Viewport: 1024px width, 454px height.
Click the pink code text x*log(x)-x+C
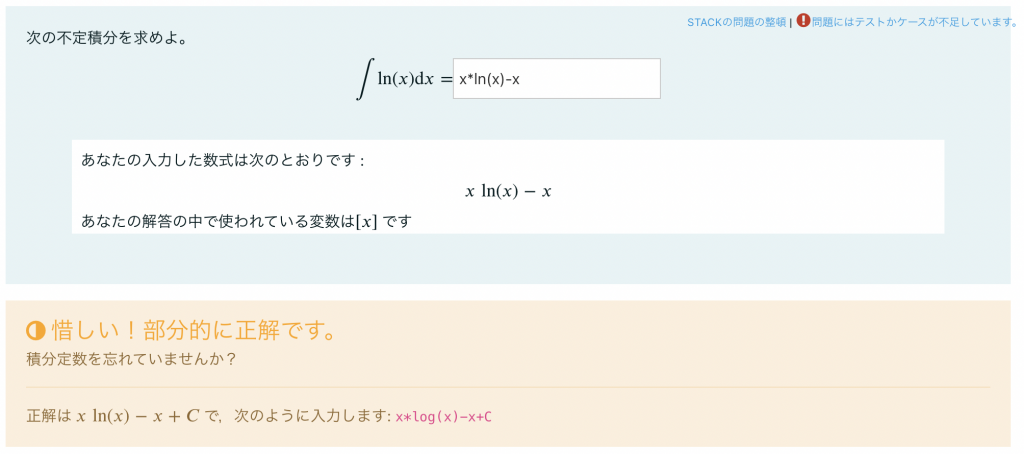coord(443,416)
